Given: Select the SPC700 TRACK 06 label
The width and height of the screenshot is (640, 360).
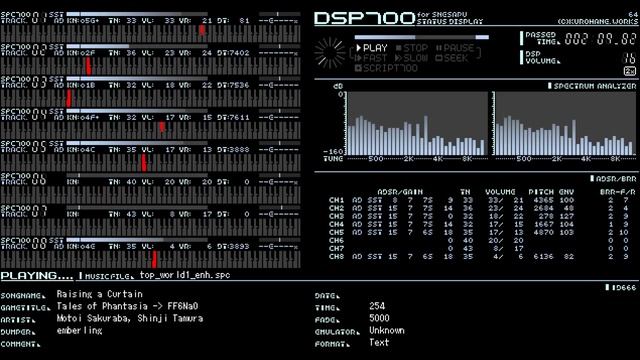Looking at the screenshot, I should click(x=24, y=179).
